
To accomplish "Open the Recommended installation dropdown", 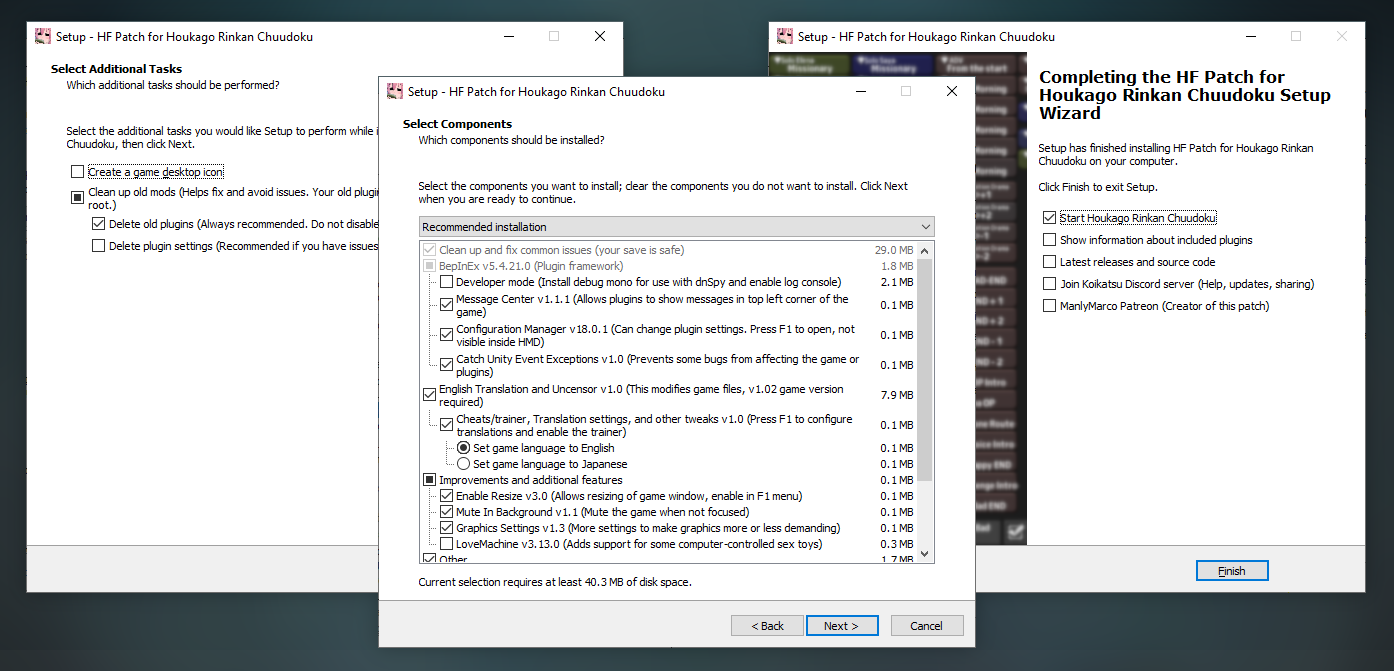I will coord(676,227).
